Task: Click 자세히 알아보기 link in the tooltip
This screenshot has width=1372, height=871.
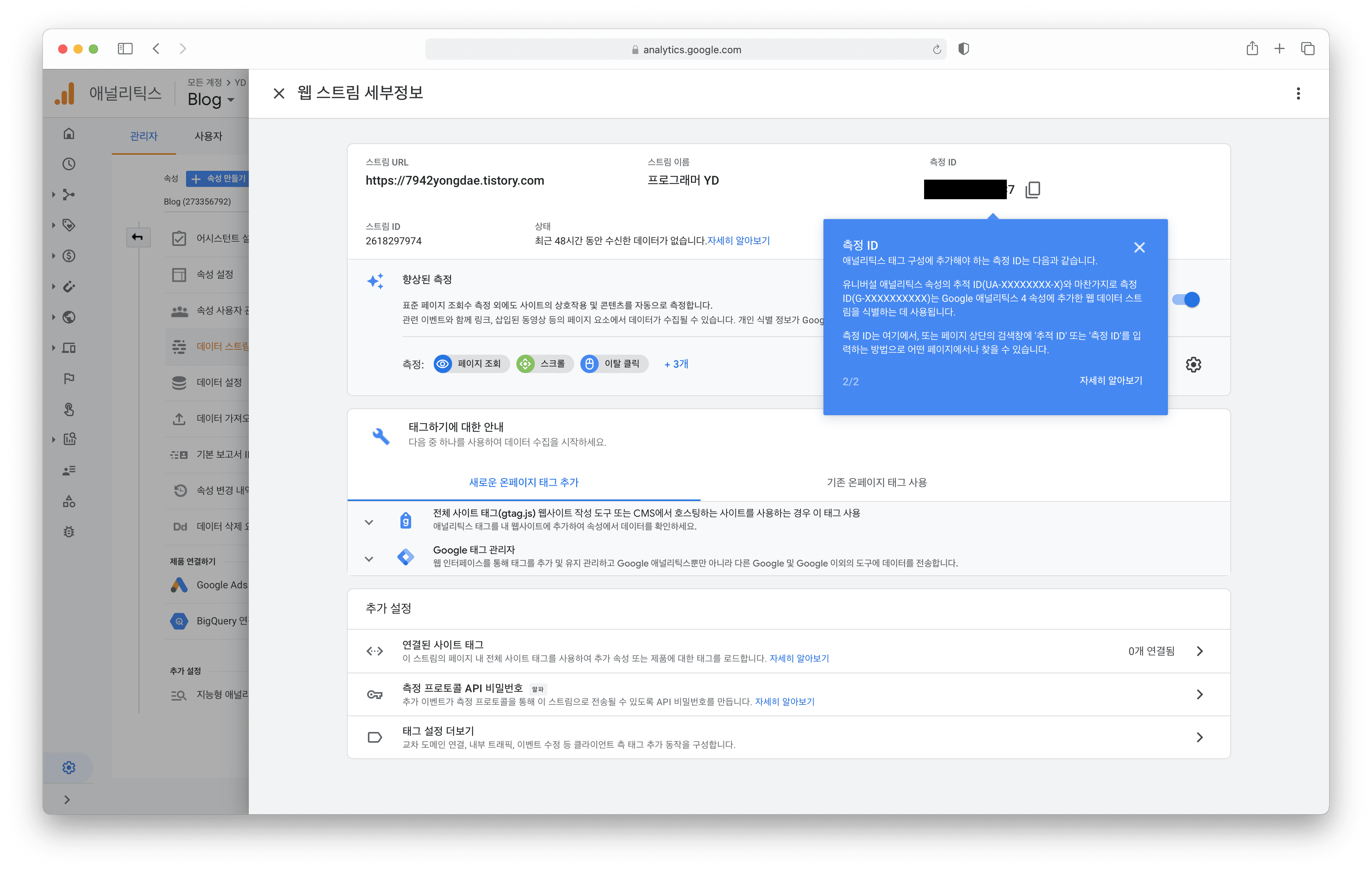Action: click(1111, 380)
